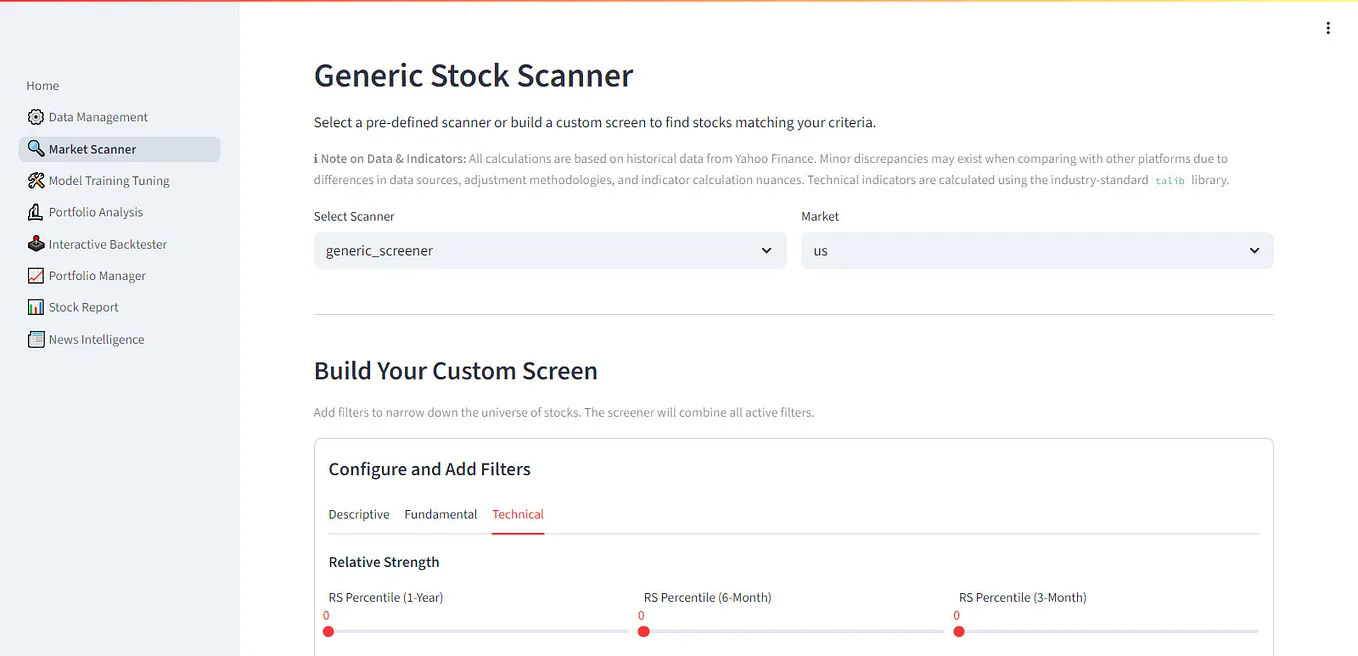This screenshot has width=1358, height=656.
Task: Click the joystick Interactive Backtester icon
Action: click(36, 243)
